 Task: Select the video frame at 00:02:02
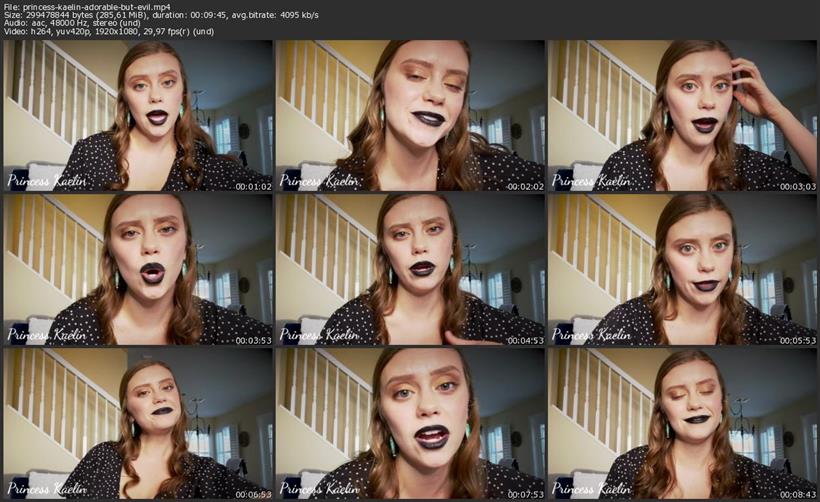click(410, 115)
